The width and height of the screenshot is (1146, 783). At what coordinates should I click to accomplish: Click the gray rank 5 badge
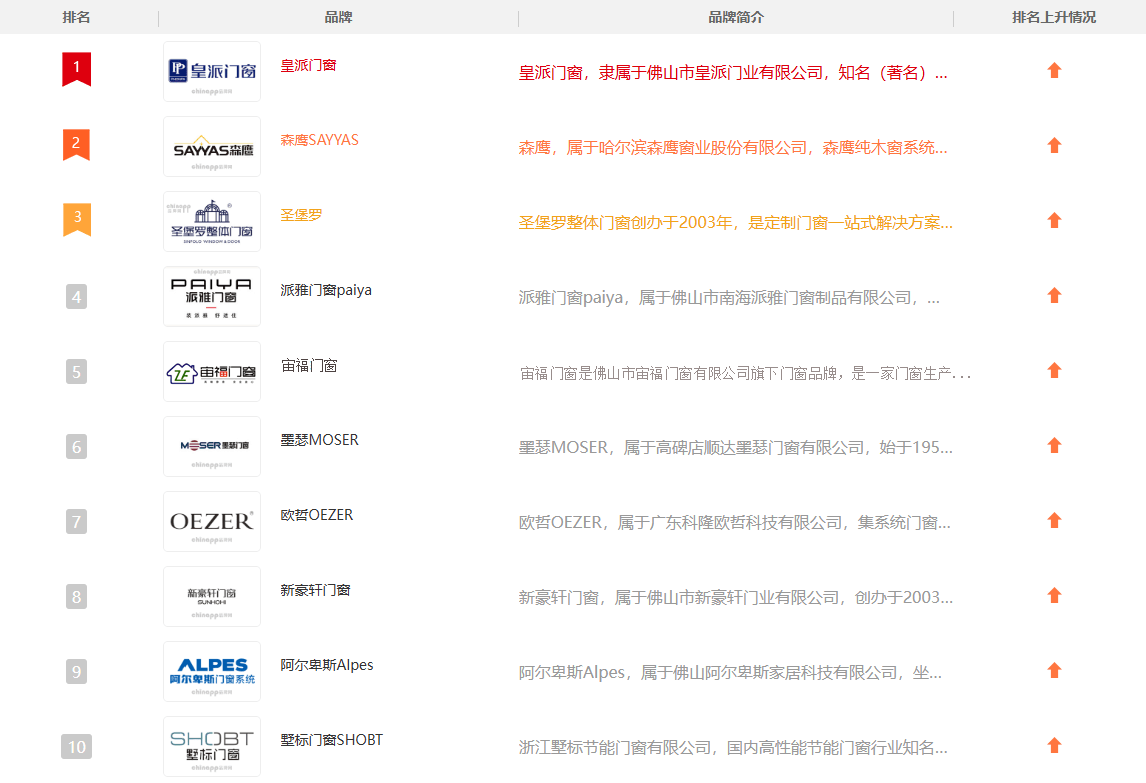(x=77, y=371)
